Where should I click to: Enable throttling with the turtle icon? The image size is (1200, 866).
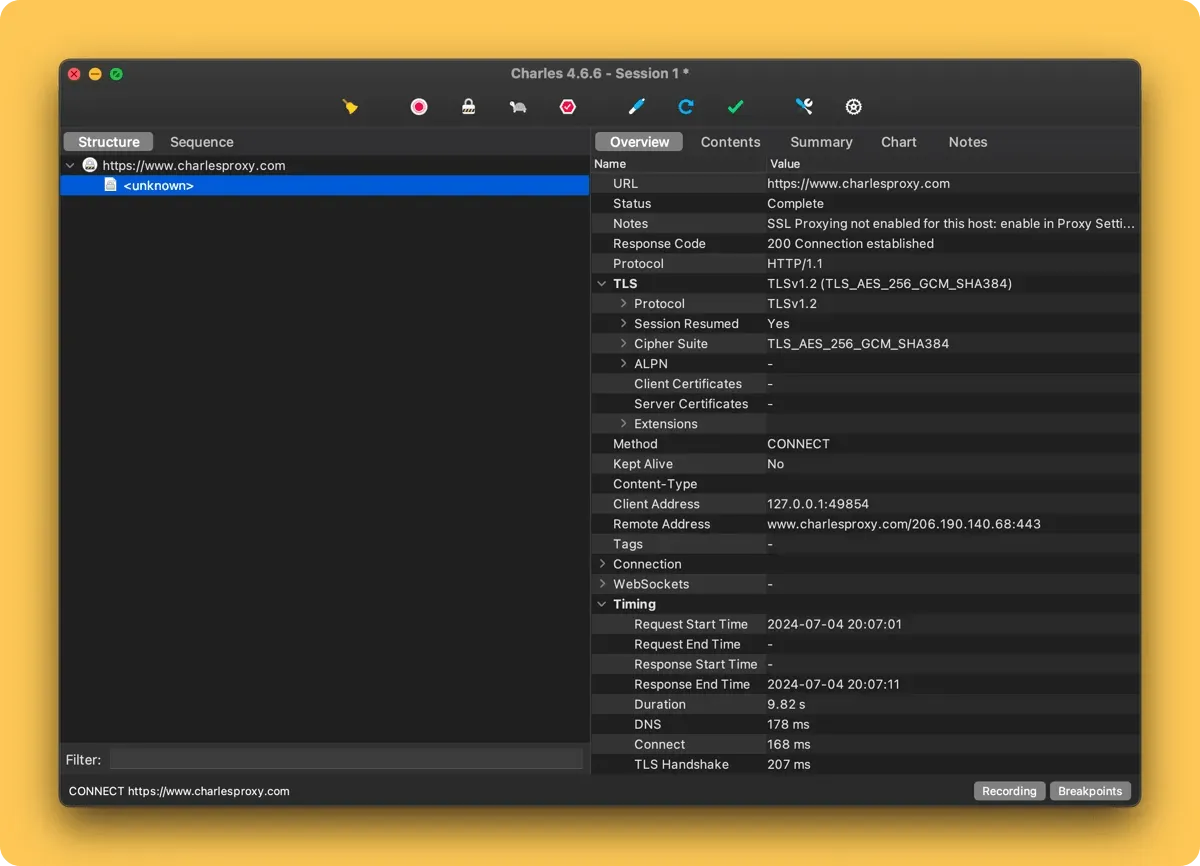coord(517,107)
